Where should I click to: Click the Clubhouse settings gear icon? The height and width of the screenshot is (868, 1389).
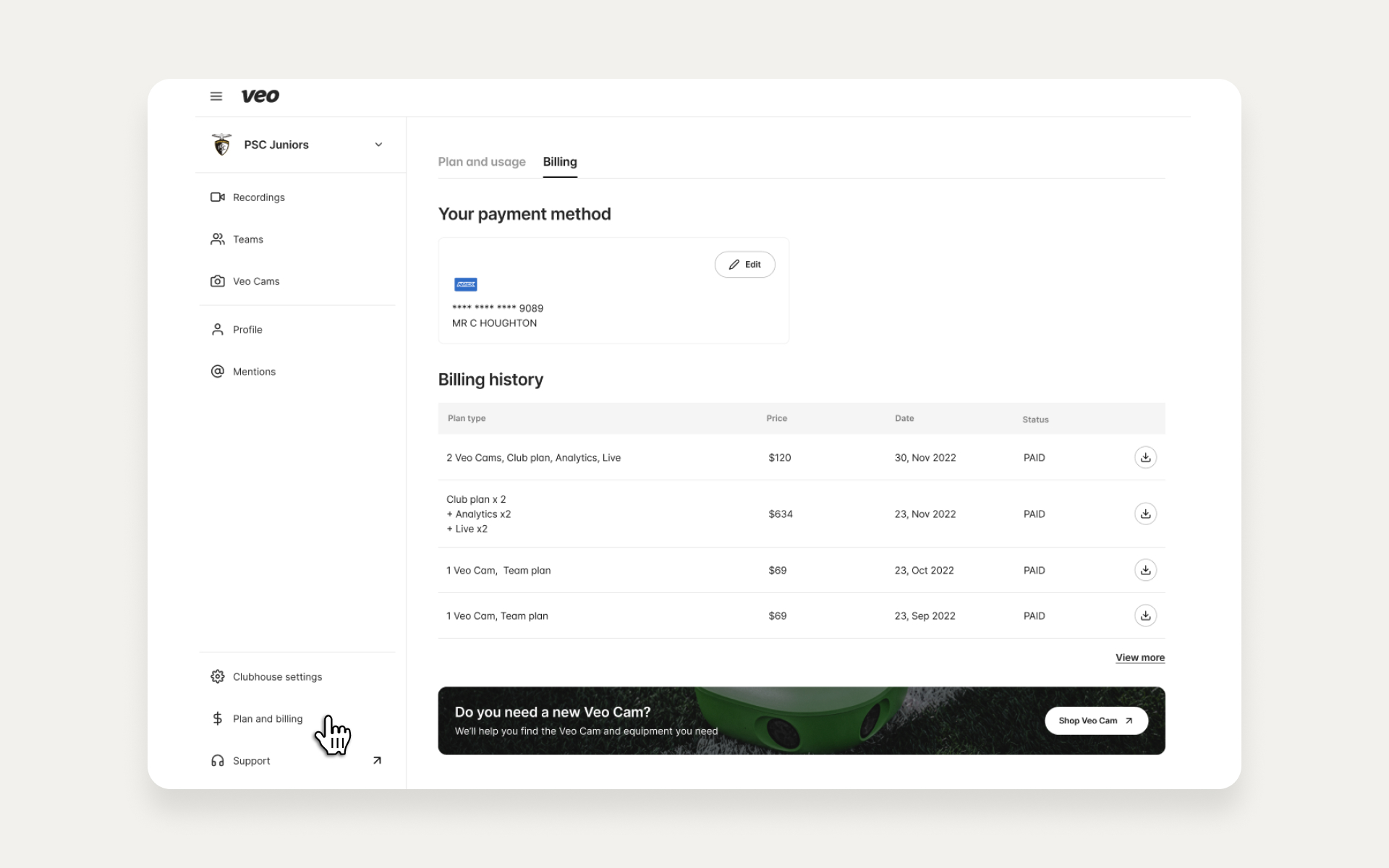217,677
